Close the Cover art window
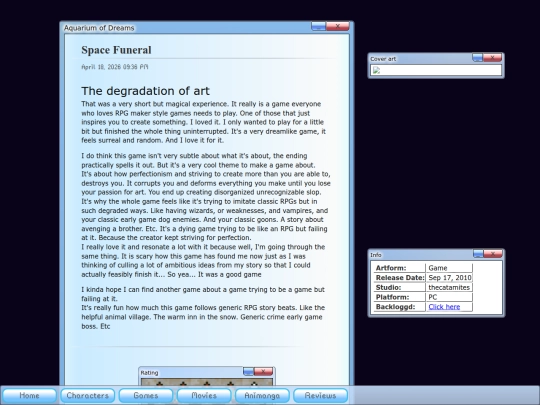This screenshot has width=540, height=405. tap(492, 58)
